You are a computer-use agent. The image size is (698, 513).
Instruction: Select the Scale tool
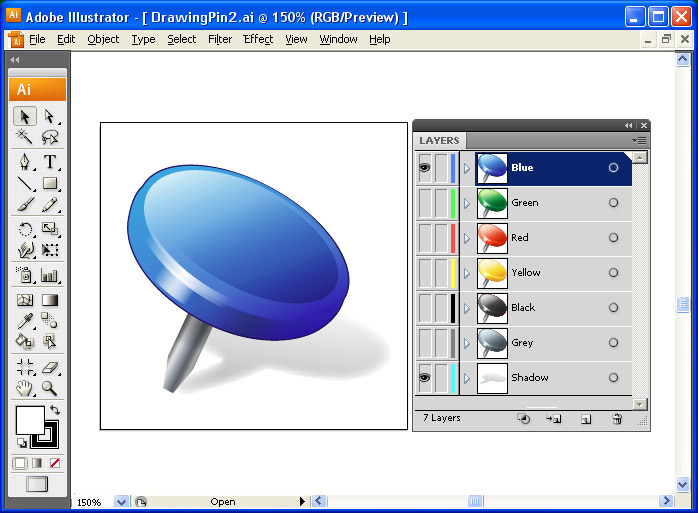pos(49,229)
